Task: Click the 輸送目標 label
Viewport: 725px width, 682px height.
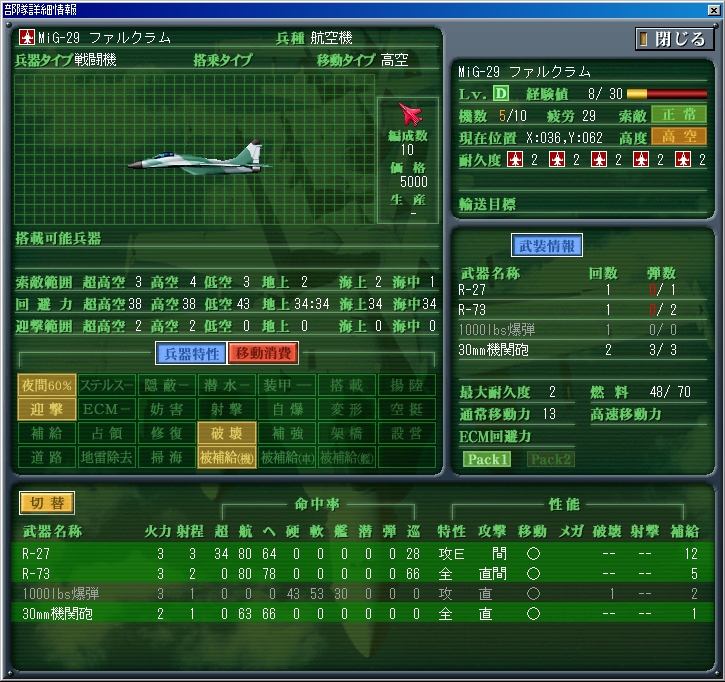Action: (487, 204)
